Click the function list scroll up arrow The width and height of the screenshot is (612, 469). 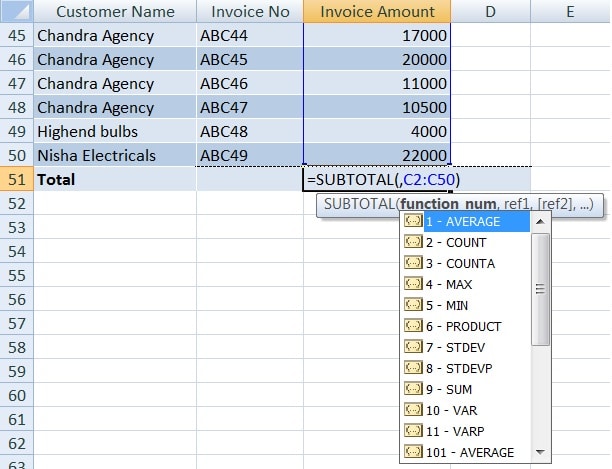point(541,222)
